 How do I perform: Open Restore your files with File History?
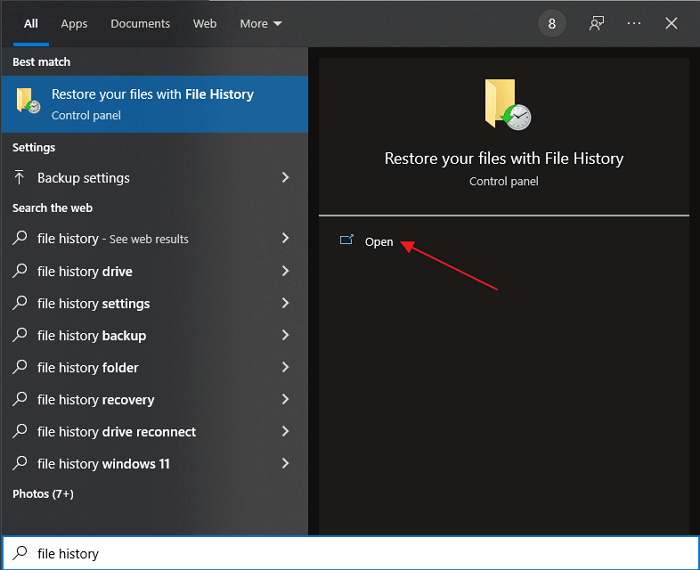pyautogui.click(x=153, y=102)
